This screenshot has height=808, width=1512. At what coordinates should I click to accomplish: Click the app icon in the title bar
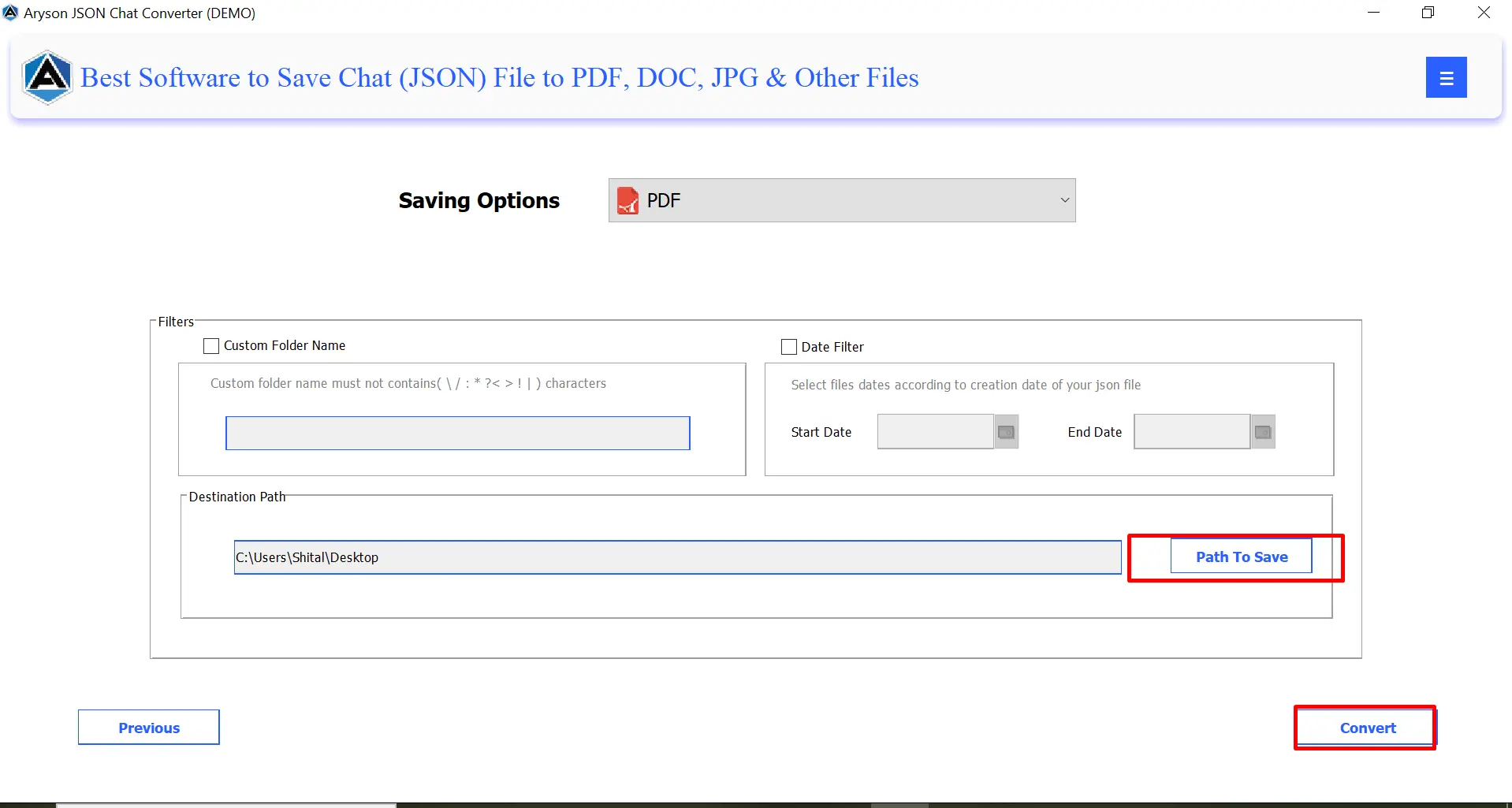click(10, 12)
